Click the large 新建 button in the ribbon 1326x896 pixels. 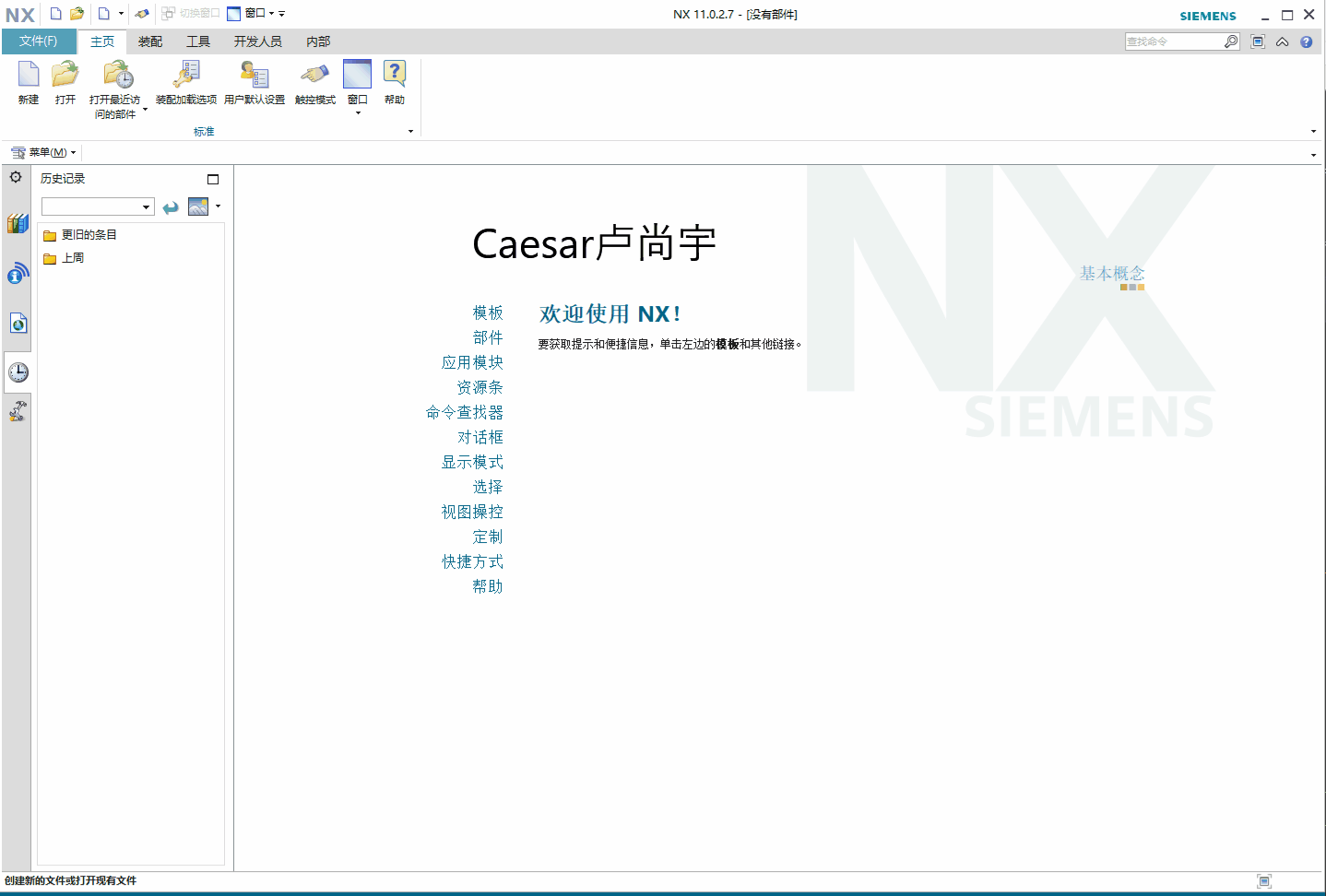[29, 83]
